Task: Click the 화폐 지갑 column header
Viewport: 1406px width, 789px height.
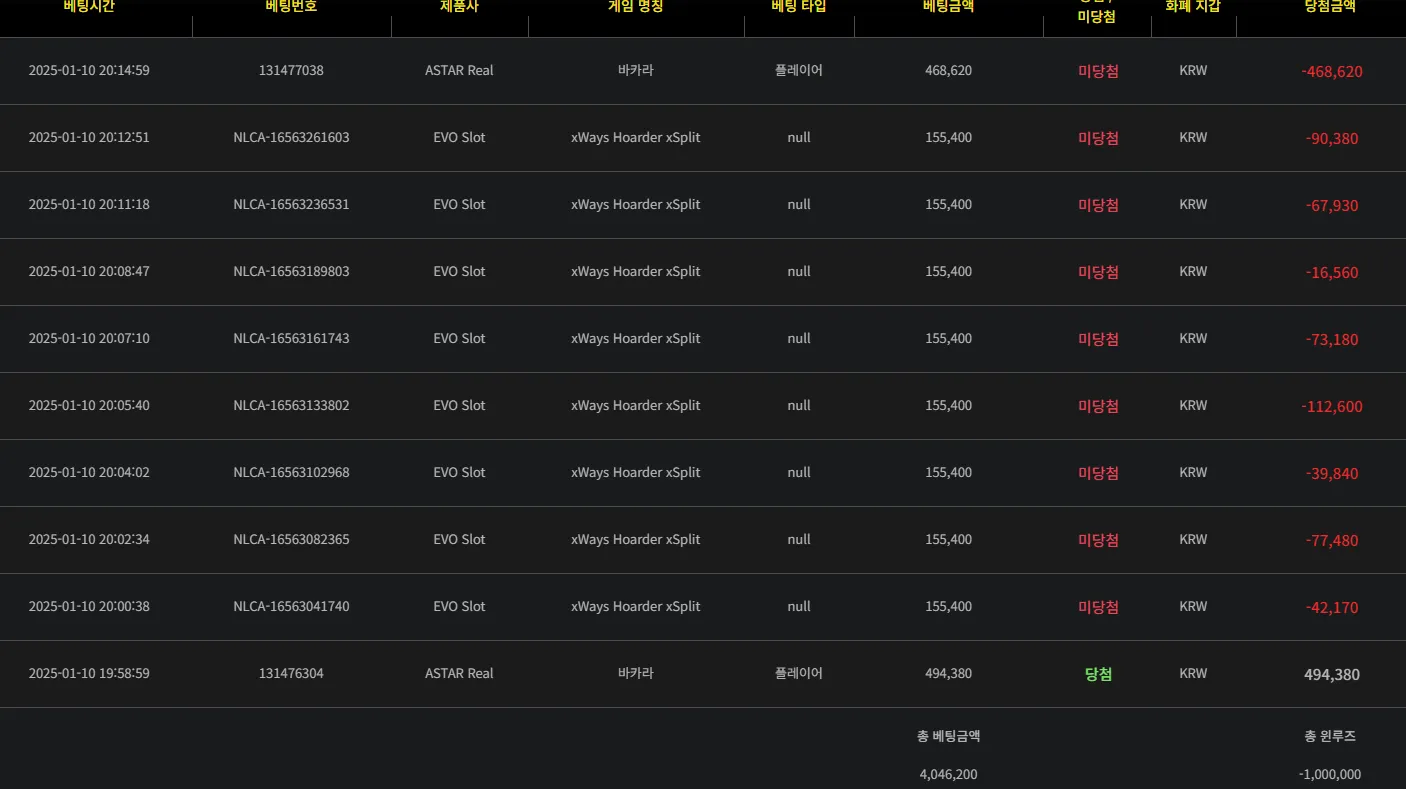Action: point(1193,6)
